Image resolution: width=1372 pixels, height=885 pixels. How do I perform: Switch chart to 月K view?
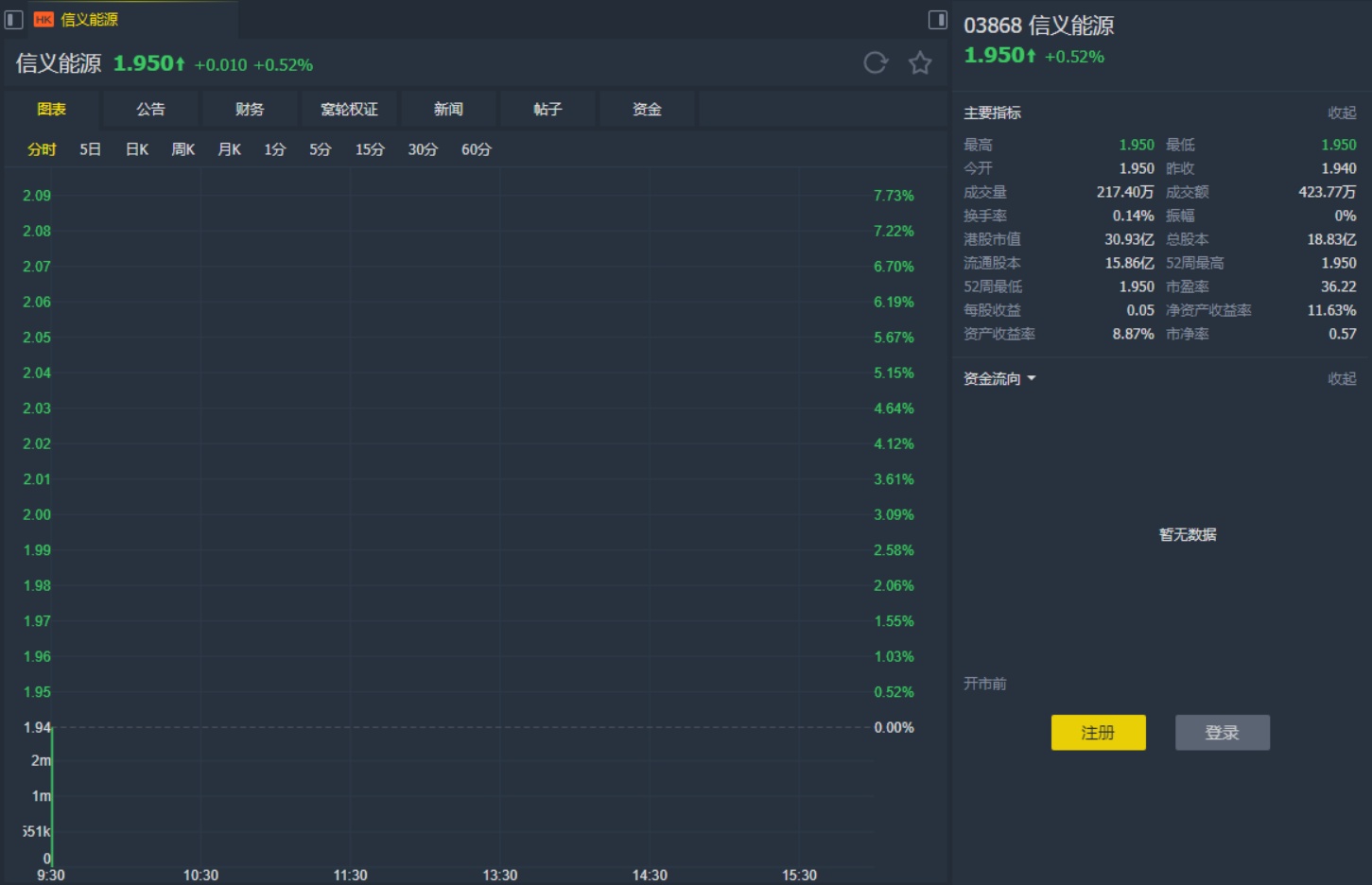[x=230, y=149]
